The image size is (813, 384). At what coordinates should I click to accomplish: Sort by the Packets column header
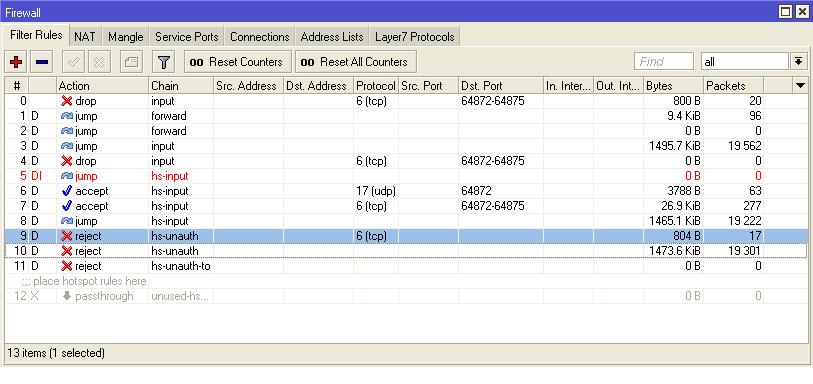point(734,86)
